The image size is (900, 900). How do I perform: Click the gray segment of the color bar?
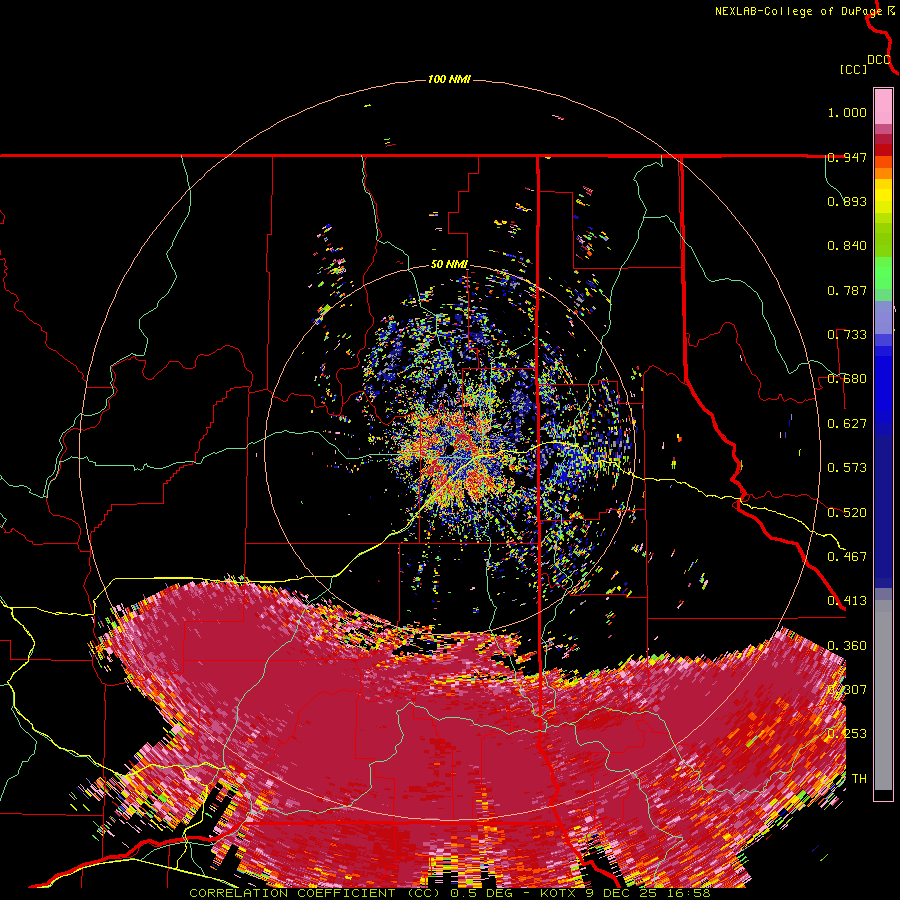(x=883, y=695)
